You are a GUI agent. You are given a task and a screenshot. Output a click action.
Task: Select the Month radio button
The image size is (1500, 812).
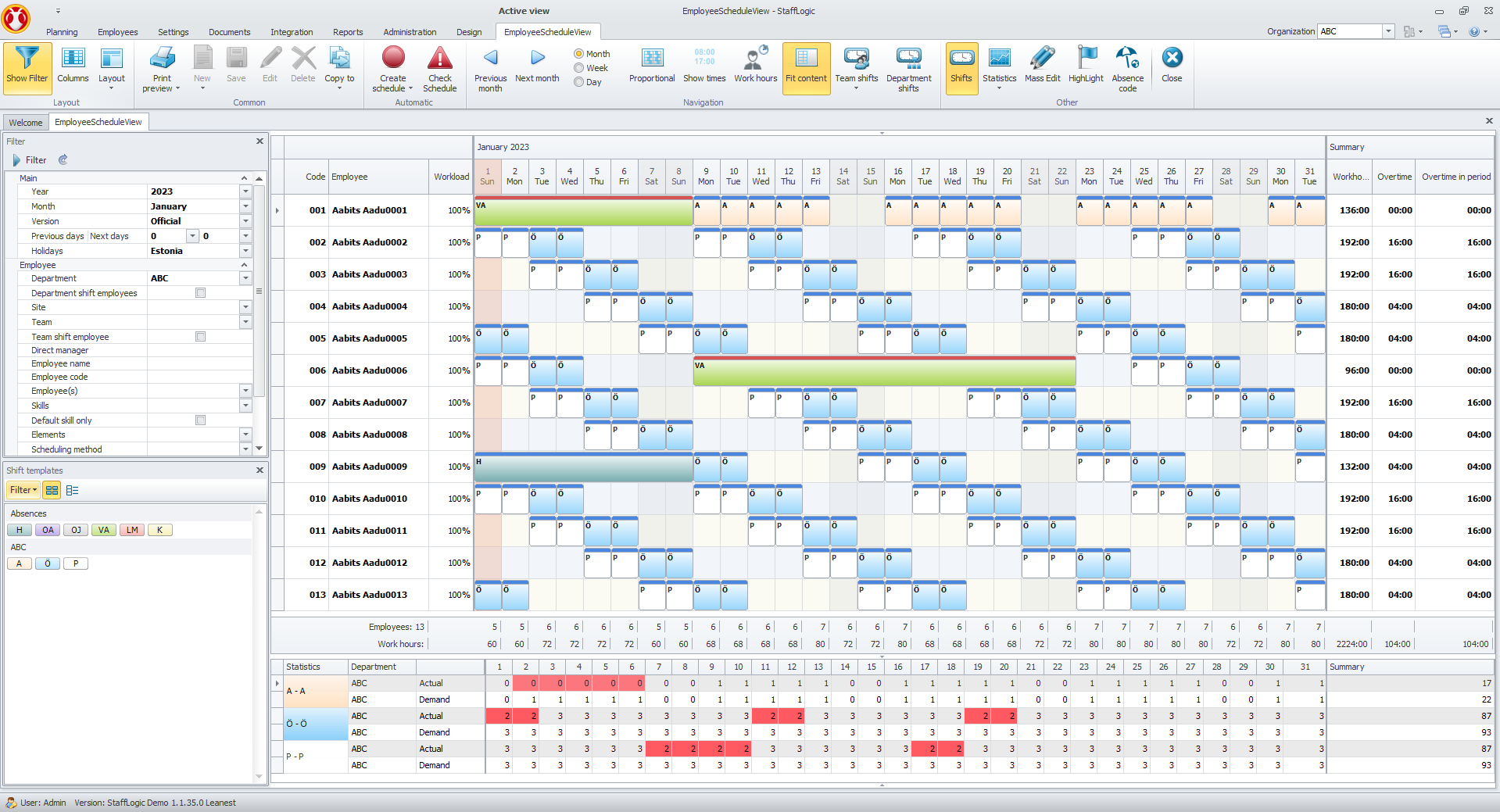[x=579, y=54]
